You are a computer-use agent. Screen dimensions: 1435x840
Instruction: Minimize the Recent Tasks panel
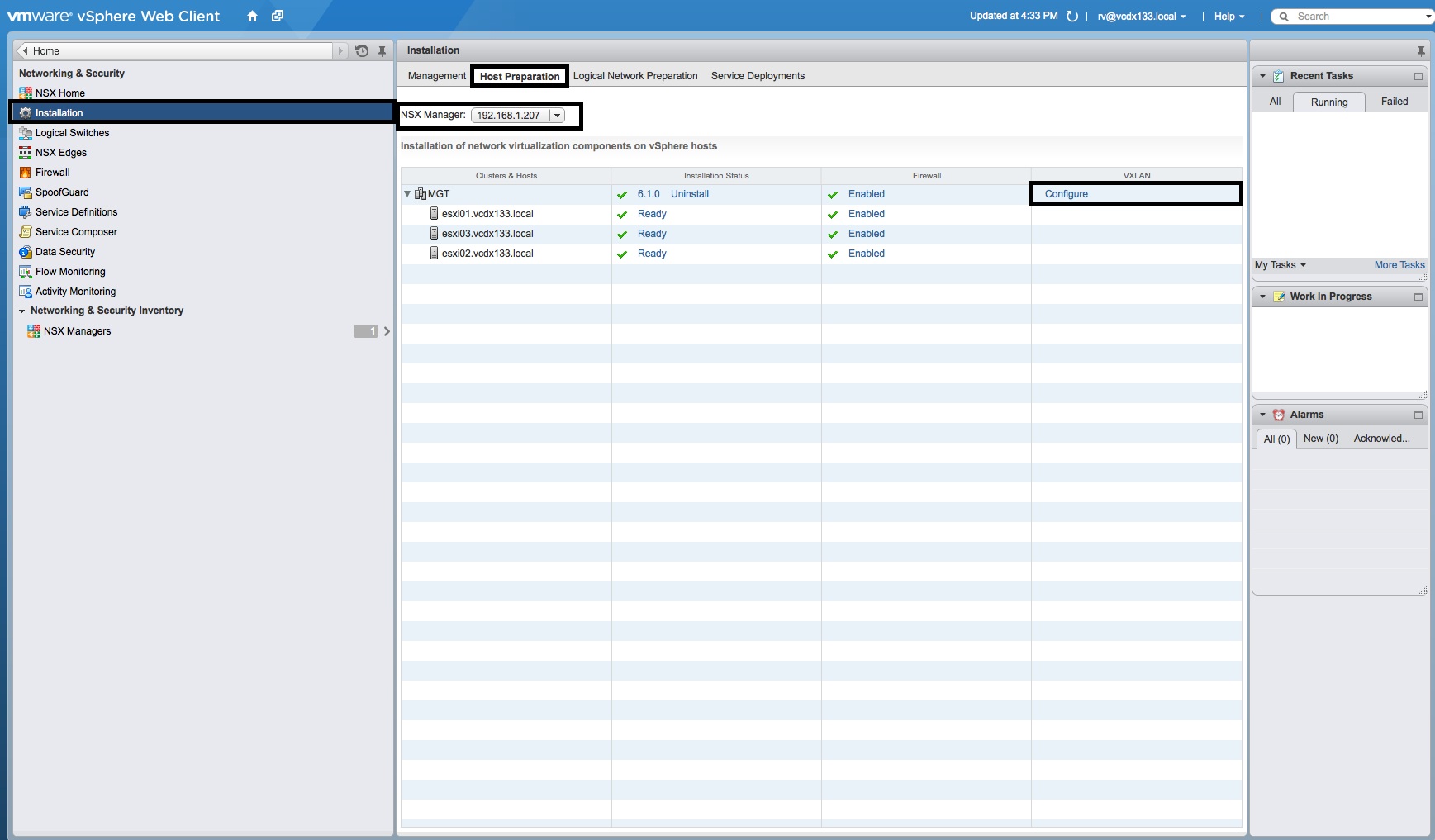click(1418, 77)
